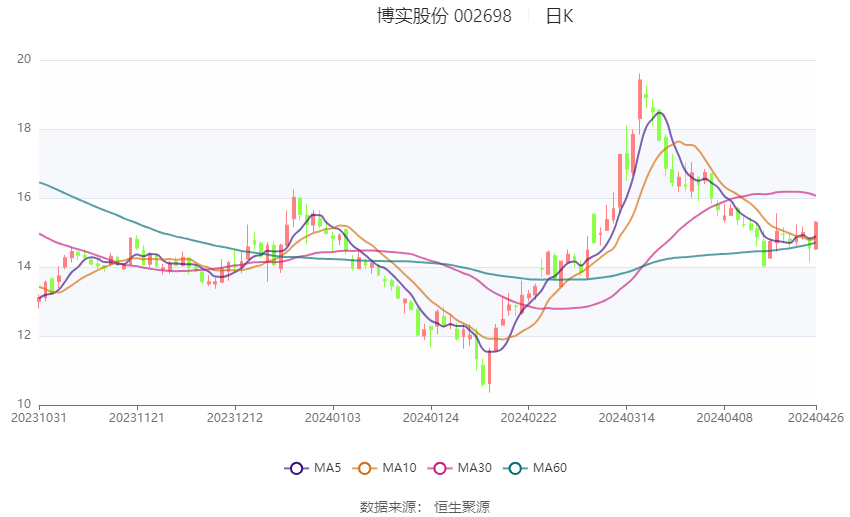The image size is (850, 517).
Task: Click the purple MA5 legend circle marker
Action: point(295,468)
